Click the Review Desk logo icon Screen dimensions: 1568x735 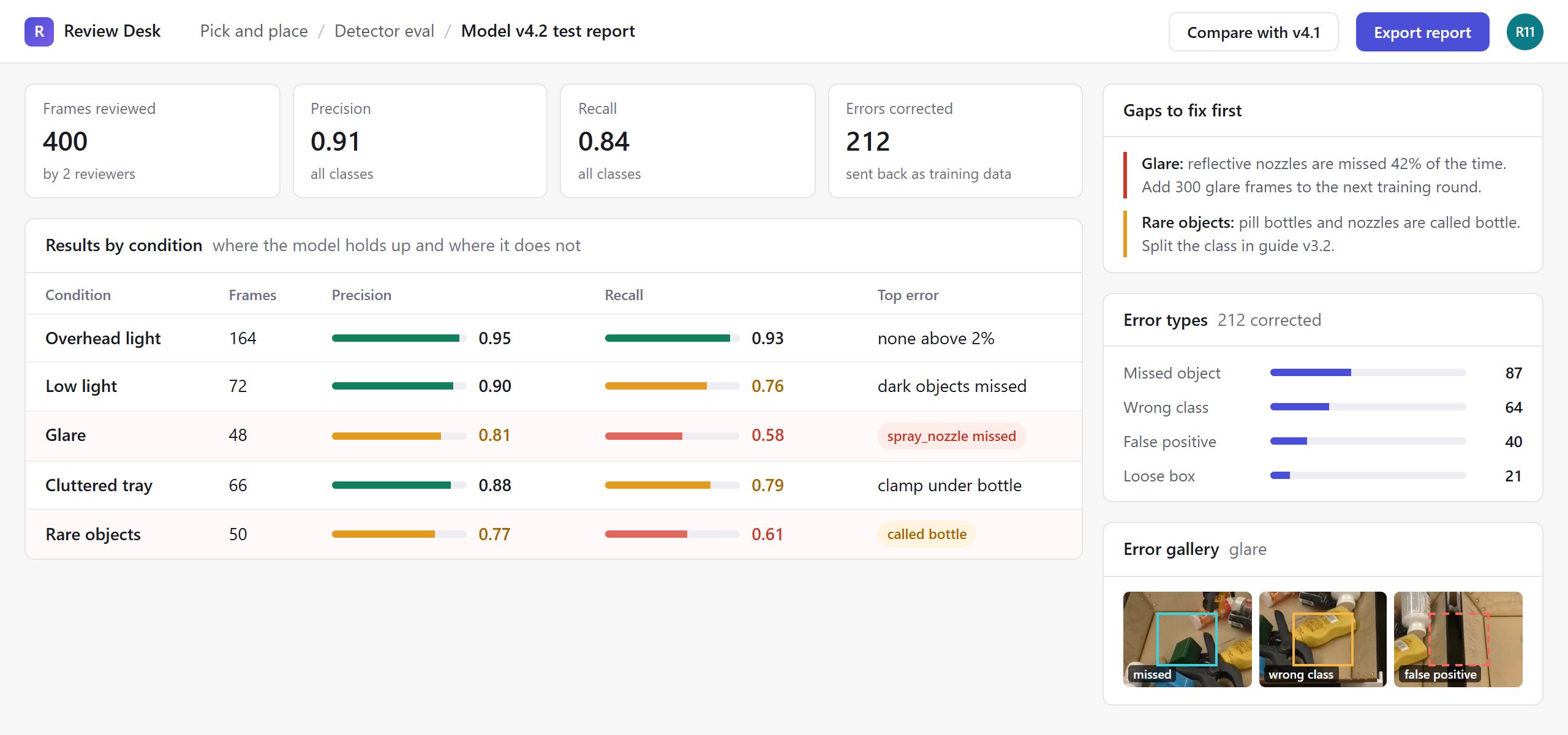click(39, 31)
